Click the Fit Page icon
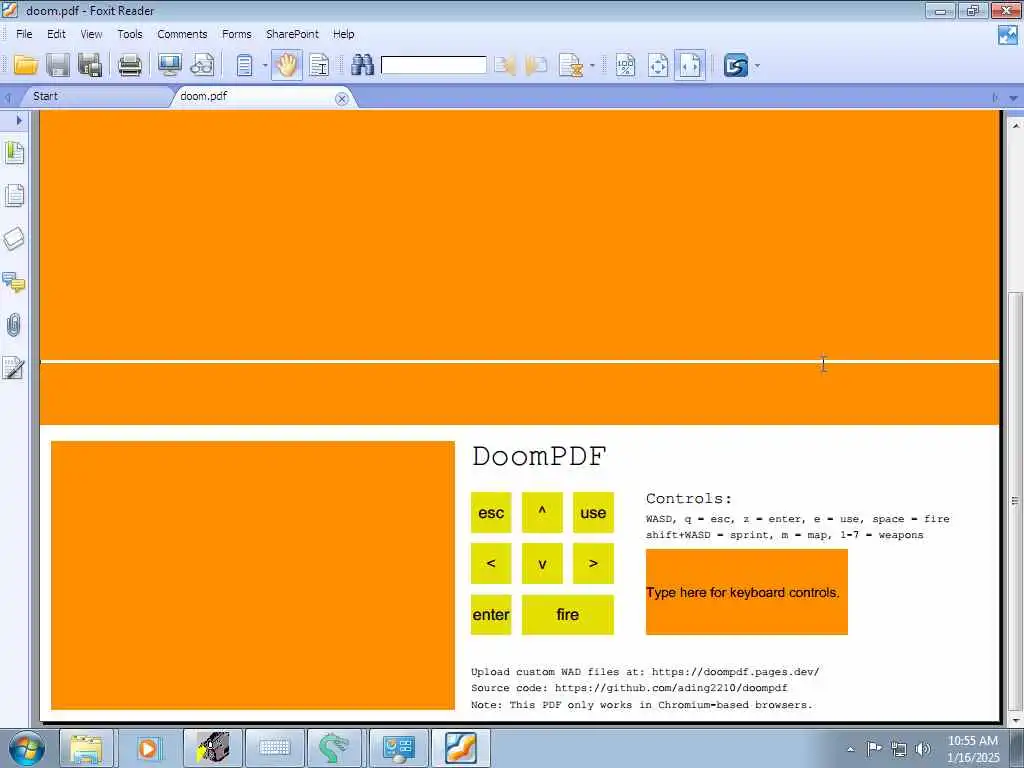 [x=658, y=65]
